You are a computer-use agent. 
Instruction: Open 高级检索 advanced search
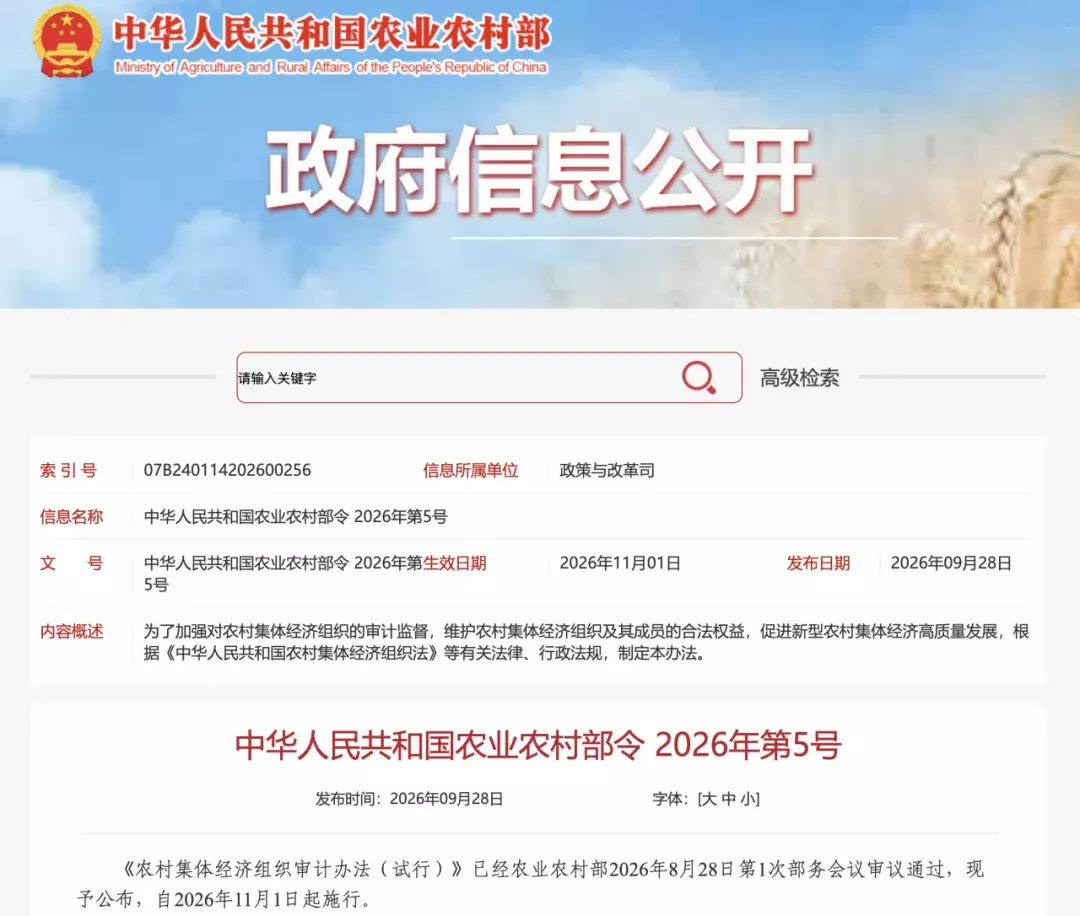click(800, 377)
